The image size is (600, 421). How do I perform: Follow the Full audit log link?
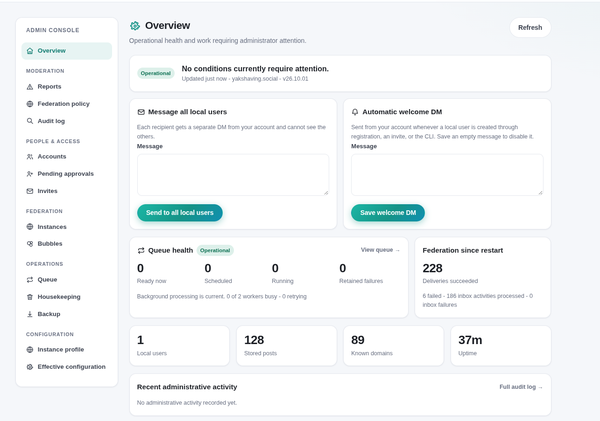pos(521,387)
